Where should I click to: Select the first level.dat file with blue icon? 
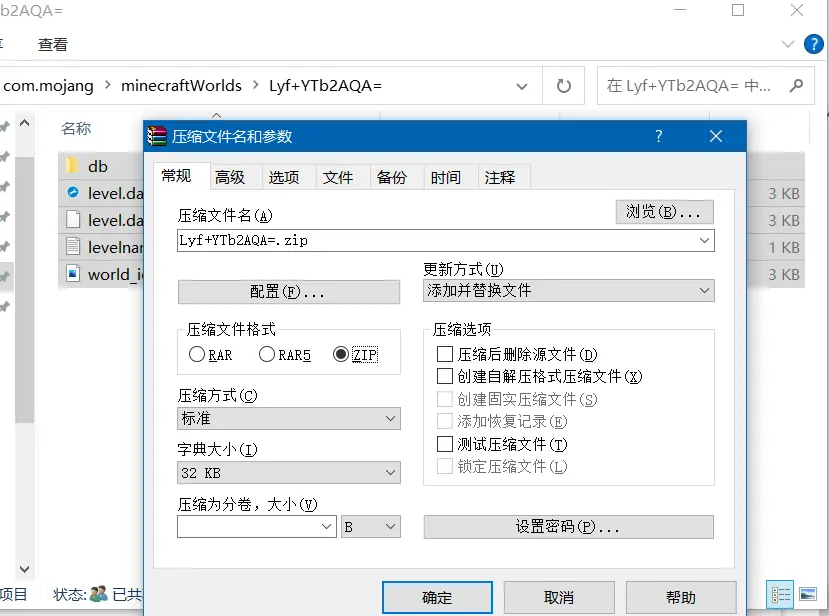[73, 192]
